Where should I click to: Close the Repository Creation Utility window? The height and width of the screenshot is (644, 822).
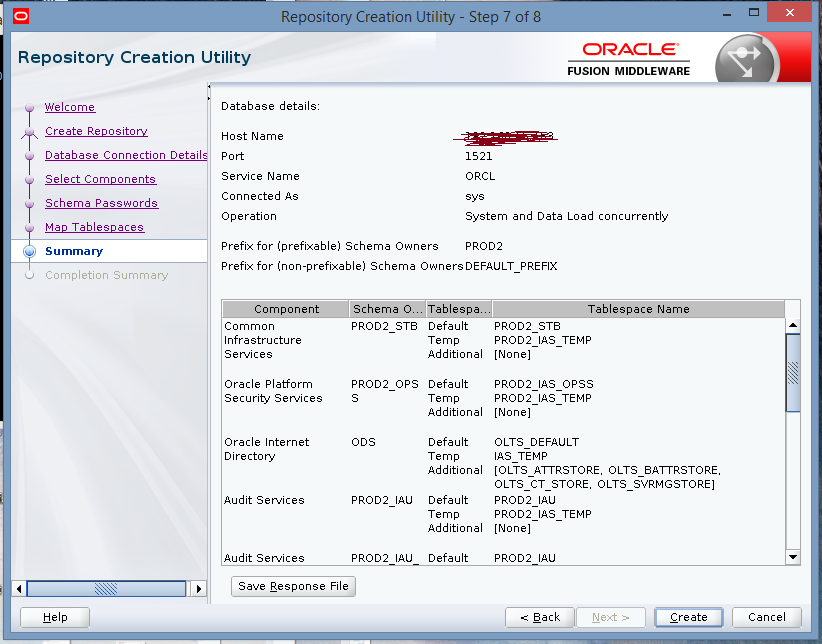790,13
